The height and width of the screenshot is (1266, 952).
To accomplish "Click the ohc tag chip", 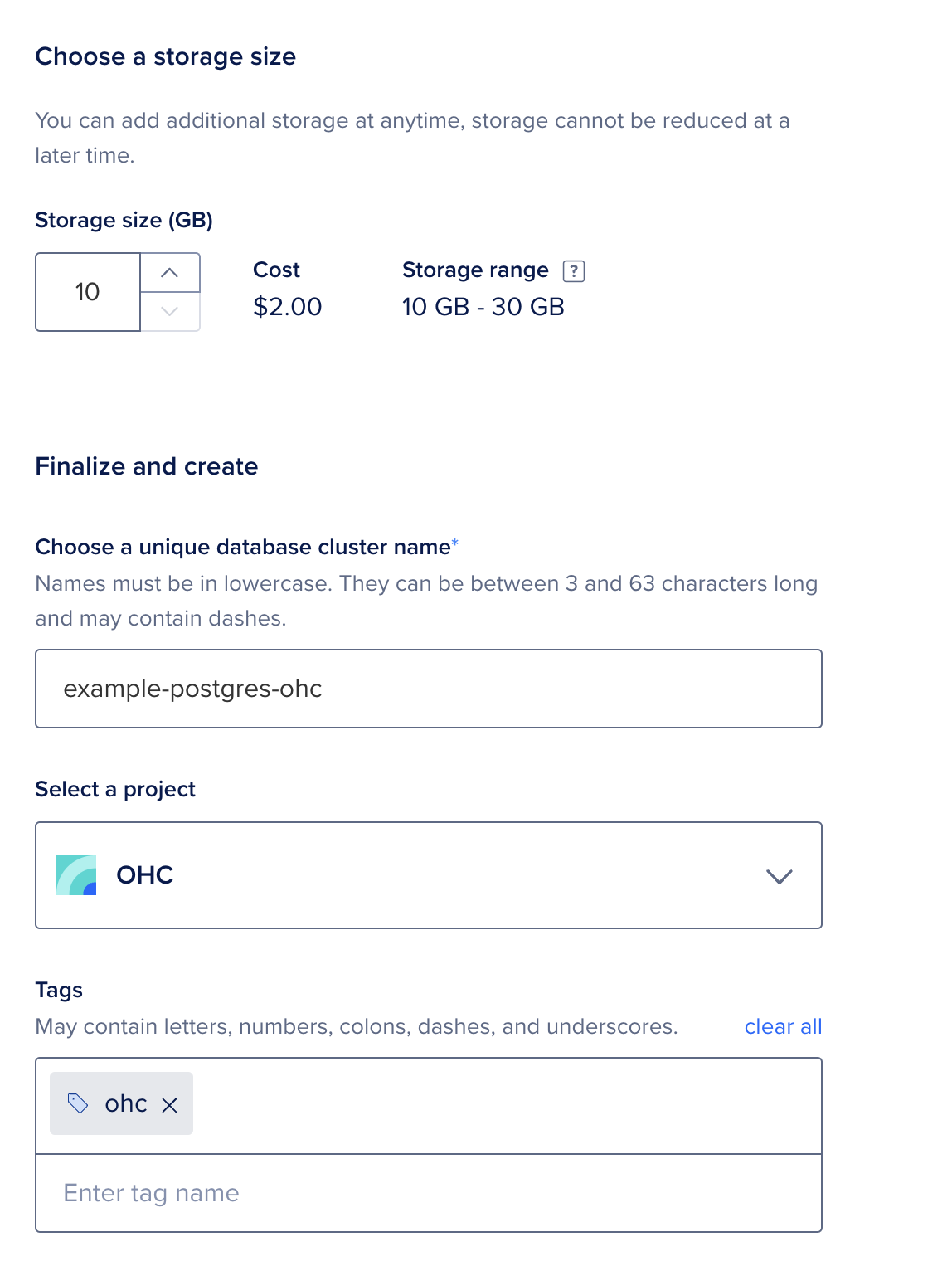I will click(120, 1103).
